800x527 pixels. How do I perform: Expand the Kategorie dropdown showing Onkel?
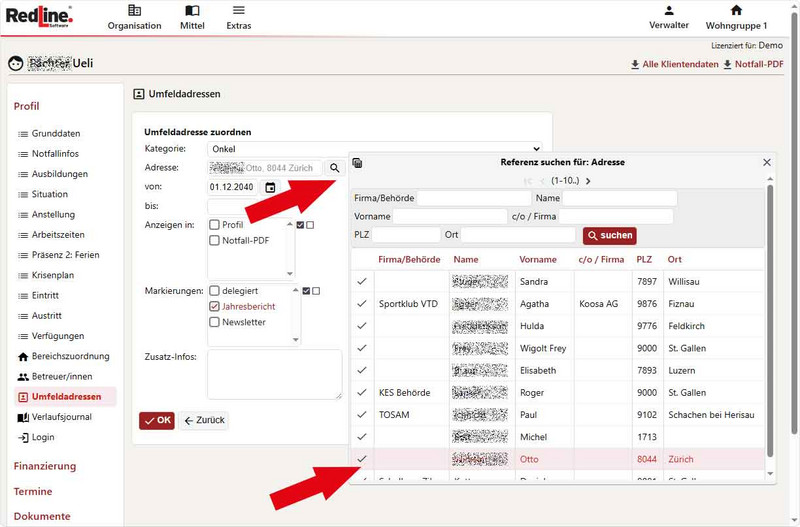[x=375, y=149]
